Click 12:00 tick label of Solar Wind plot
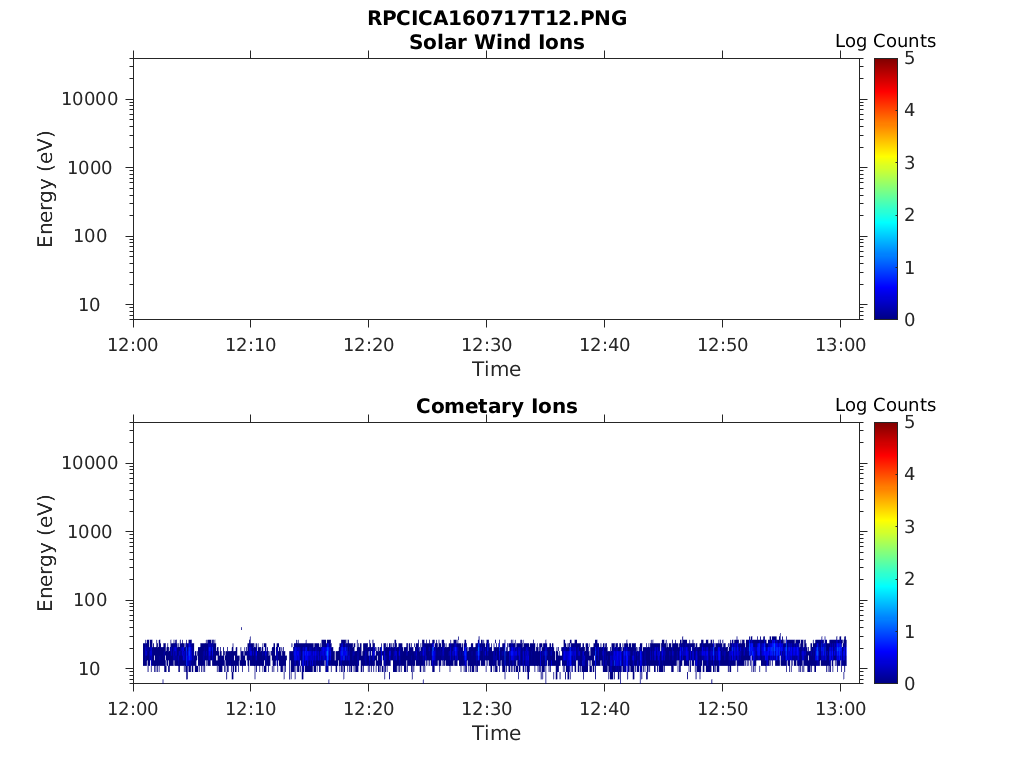 (133, 345)
